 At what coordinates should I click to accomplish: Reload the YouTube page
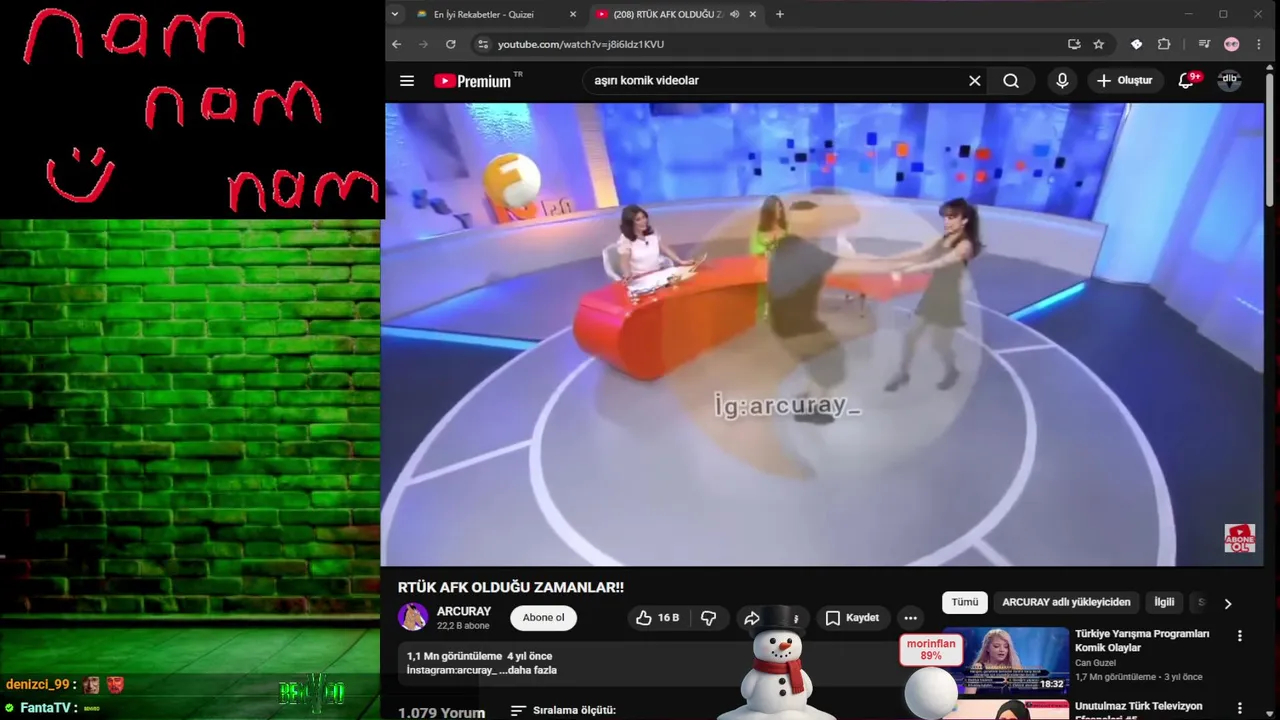click(451, 44)
